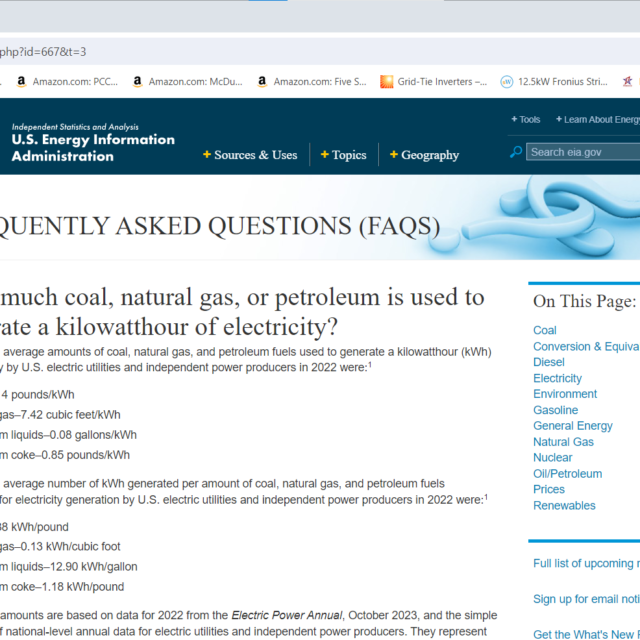Click the page question heading about kilowatthour
The image size is (640, 640).
point(242,312)
